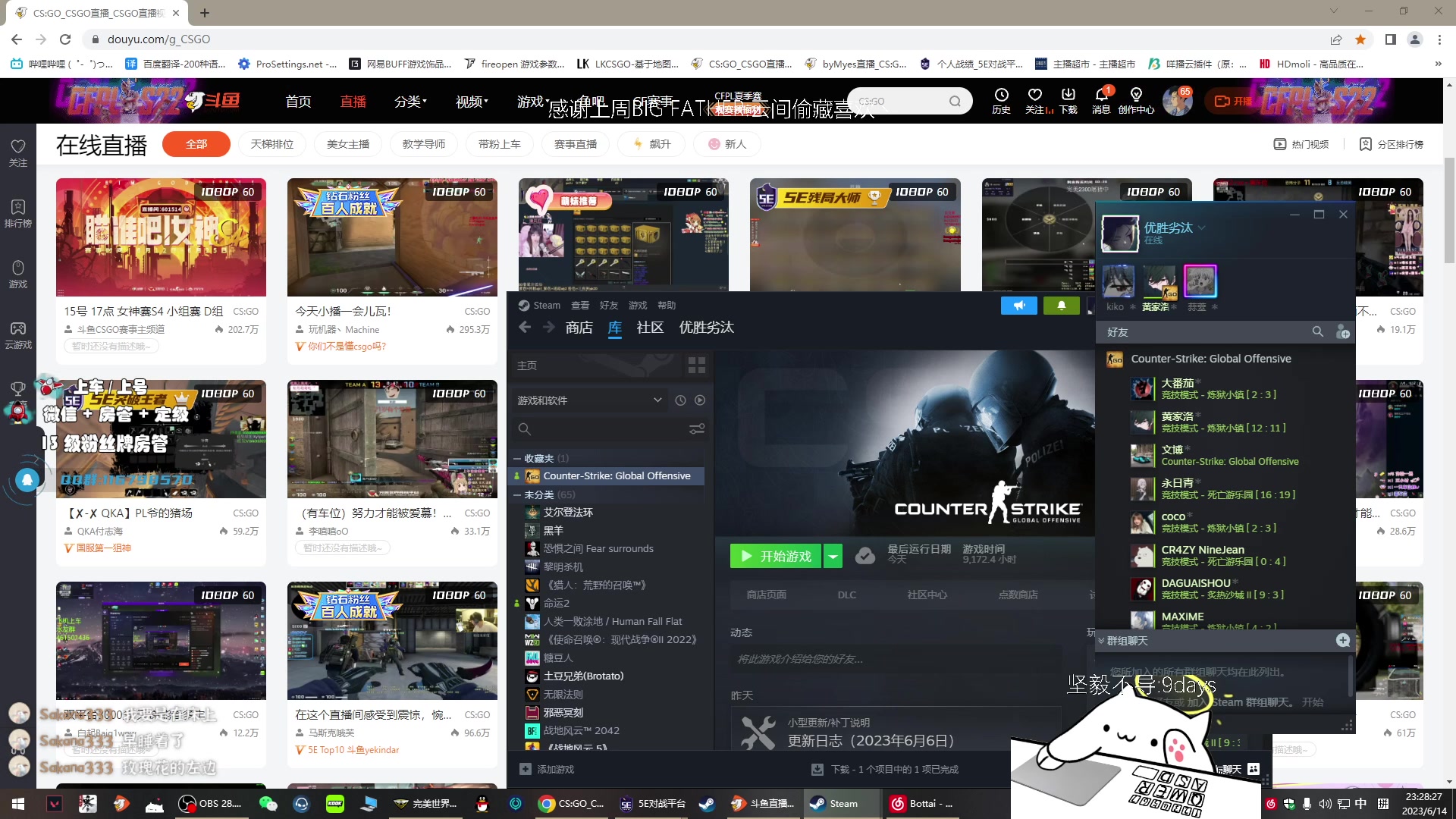Select the 赛事直播 filter pill

click(x=576, y=144)
